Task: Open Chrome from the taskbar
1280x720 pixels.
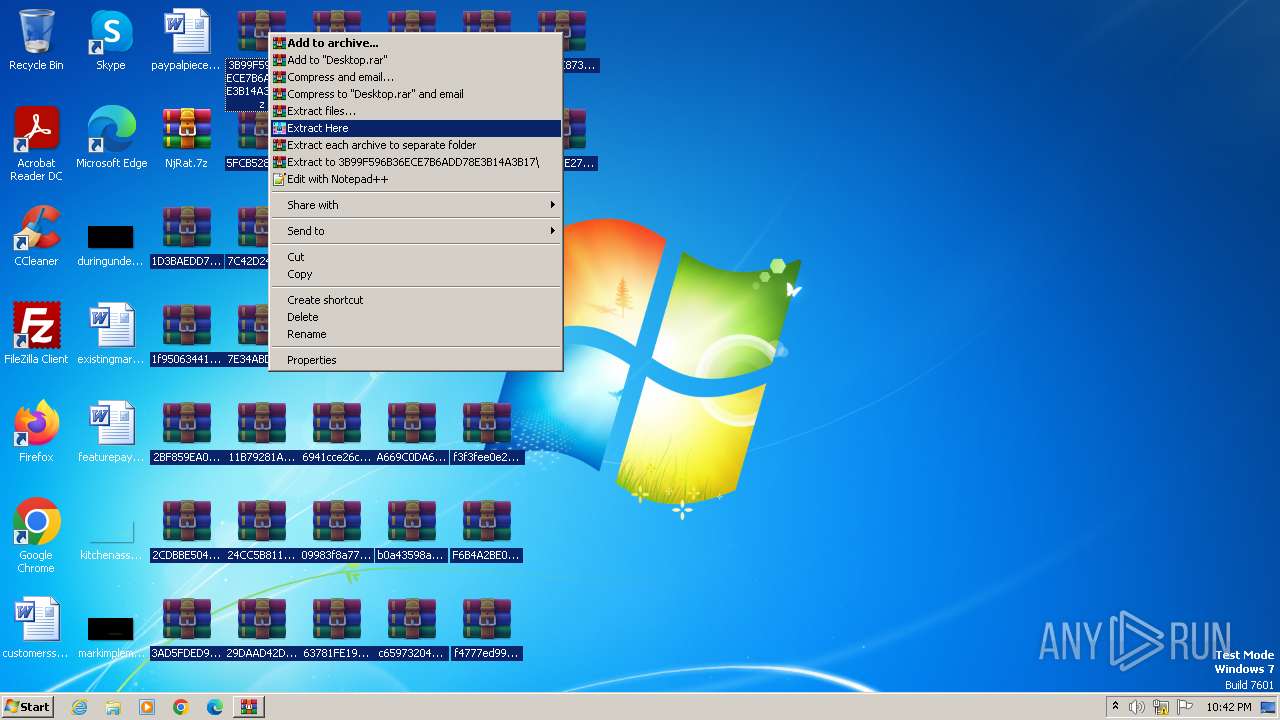Action: (x=181, y=707)
